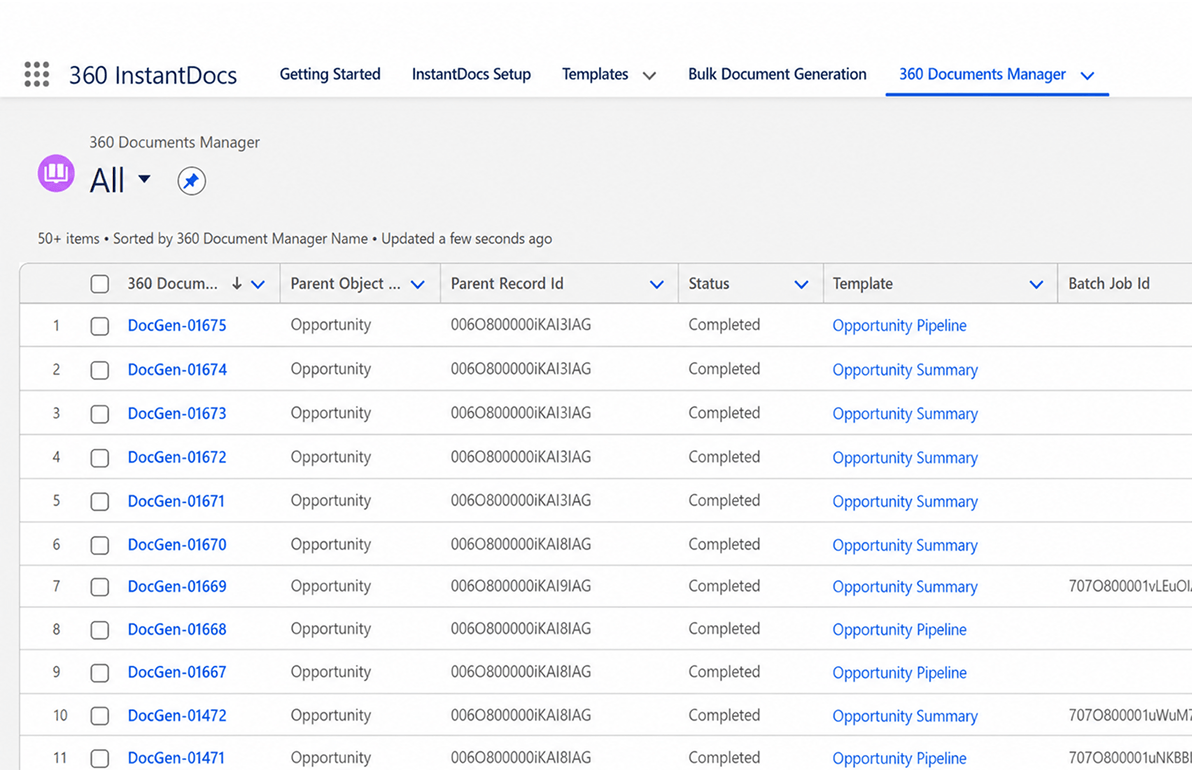This screenshot has width=1192, height=770.
Task: Open record DocGen-01671
Action: click(176, 501)
